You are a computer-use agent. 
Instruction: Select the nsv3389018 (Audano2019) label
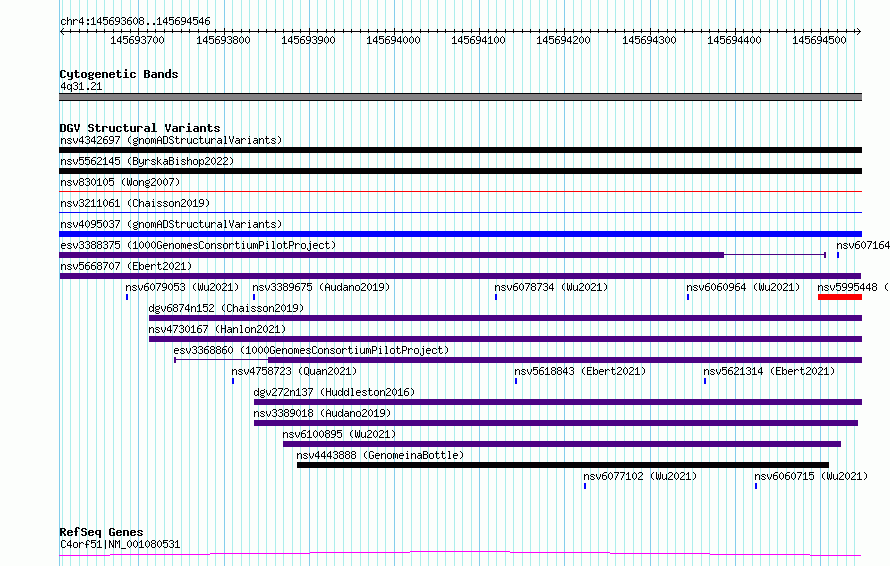coord(322,413)
